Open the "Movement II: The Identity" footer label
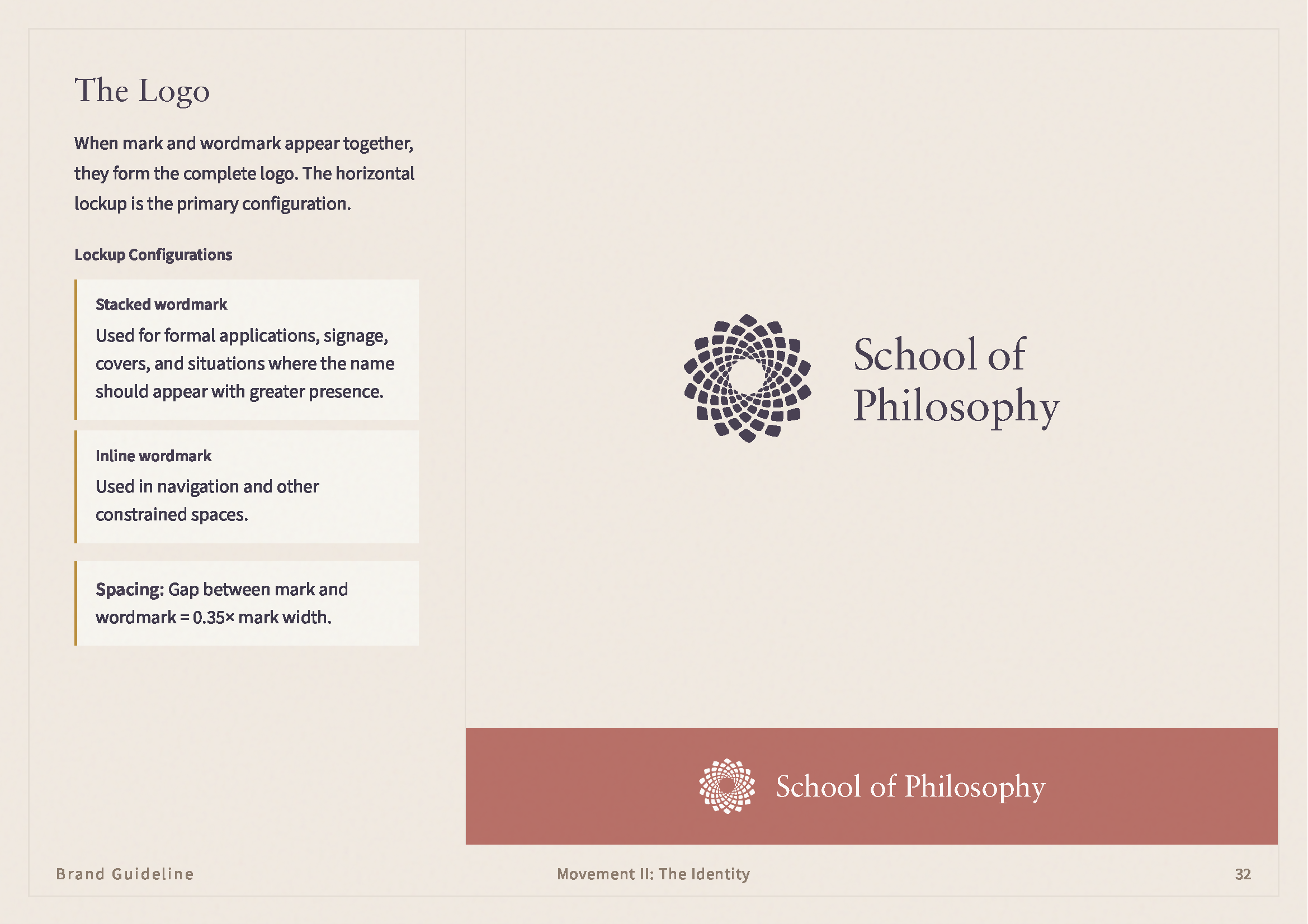Viewport: 1308px width, 924px height. (653, 874)
